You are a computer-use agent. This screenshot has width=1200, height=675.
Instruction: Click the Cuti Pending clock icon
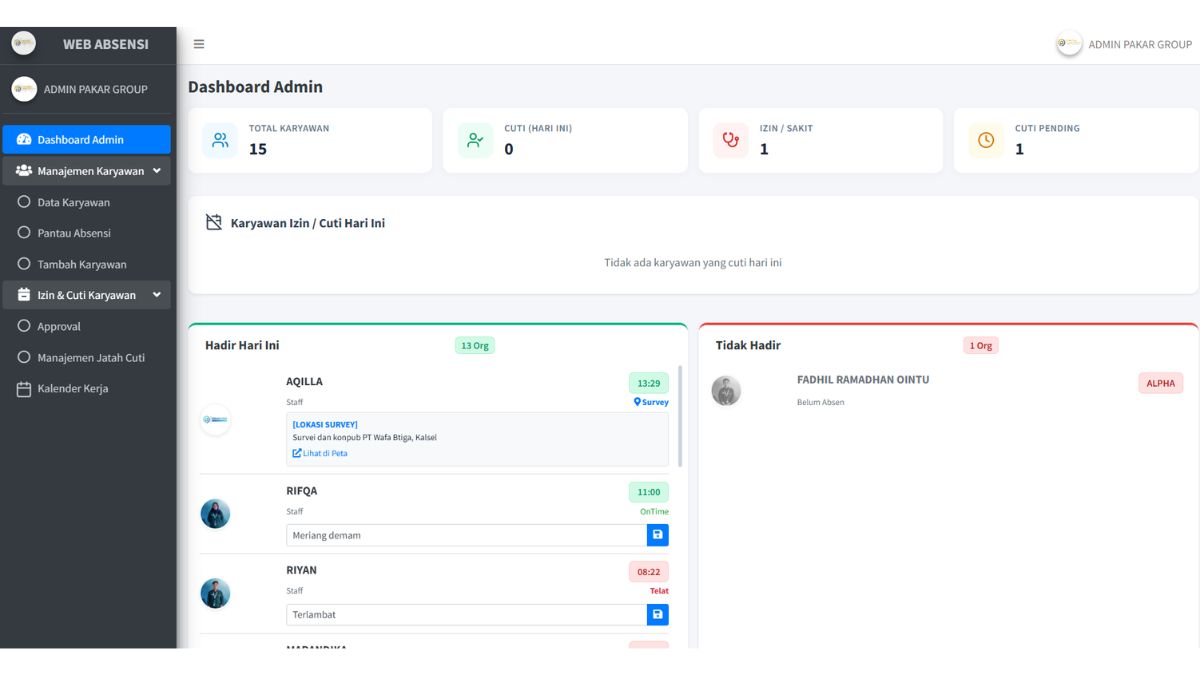coord(986,140)
